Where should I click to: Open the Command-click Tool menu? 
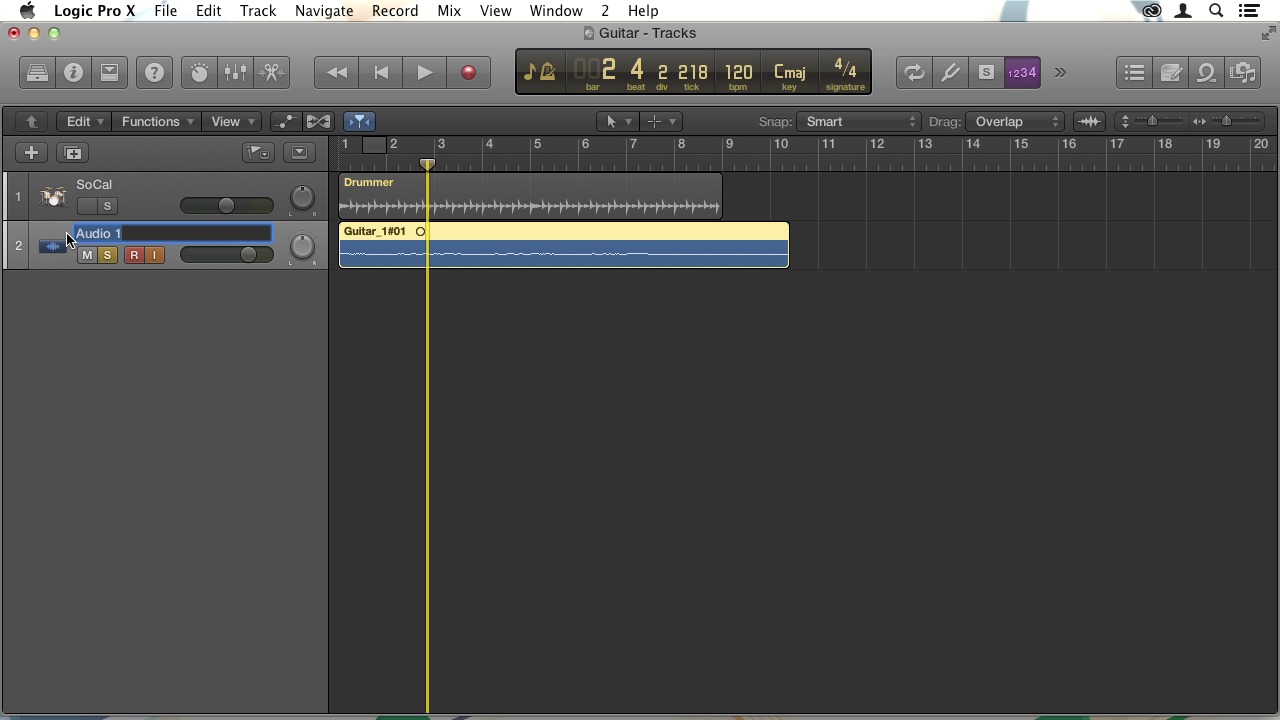660,122
